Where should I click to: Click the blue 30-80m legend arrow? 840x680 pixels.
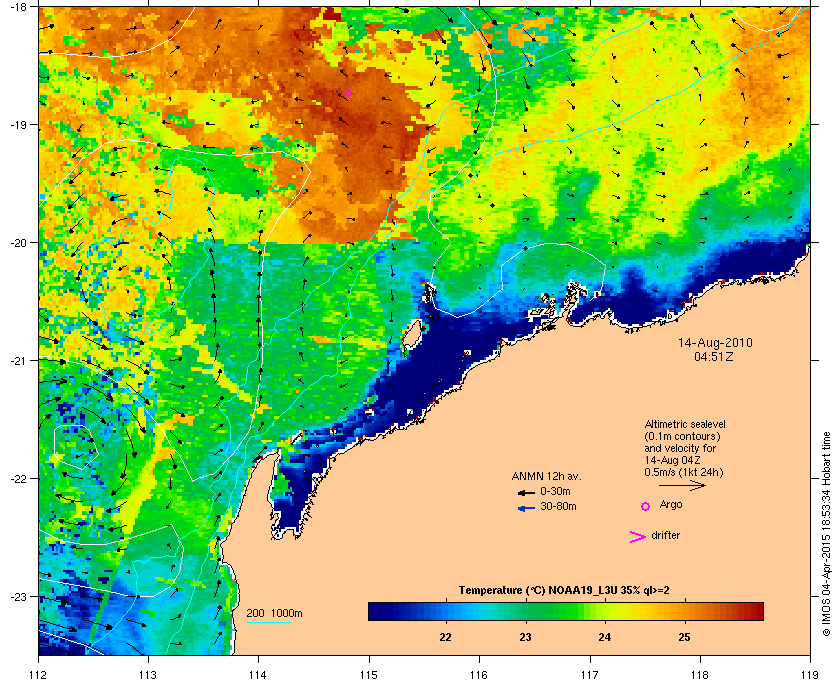[527, 508]
